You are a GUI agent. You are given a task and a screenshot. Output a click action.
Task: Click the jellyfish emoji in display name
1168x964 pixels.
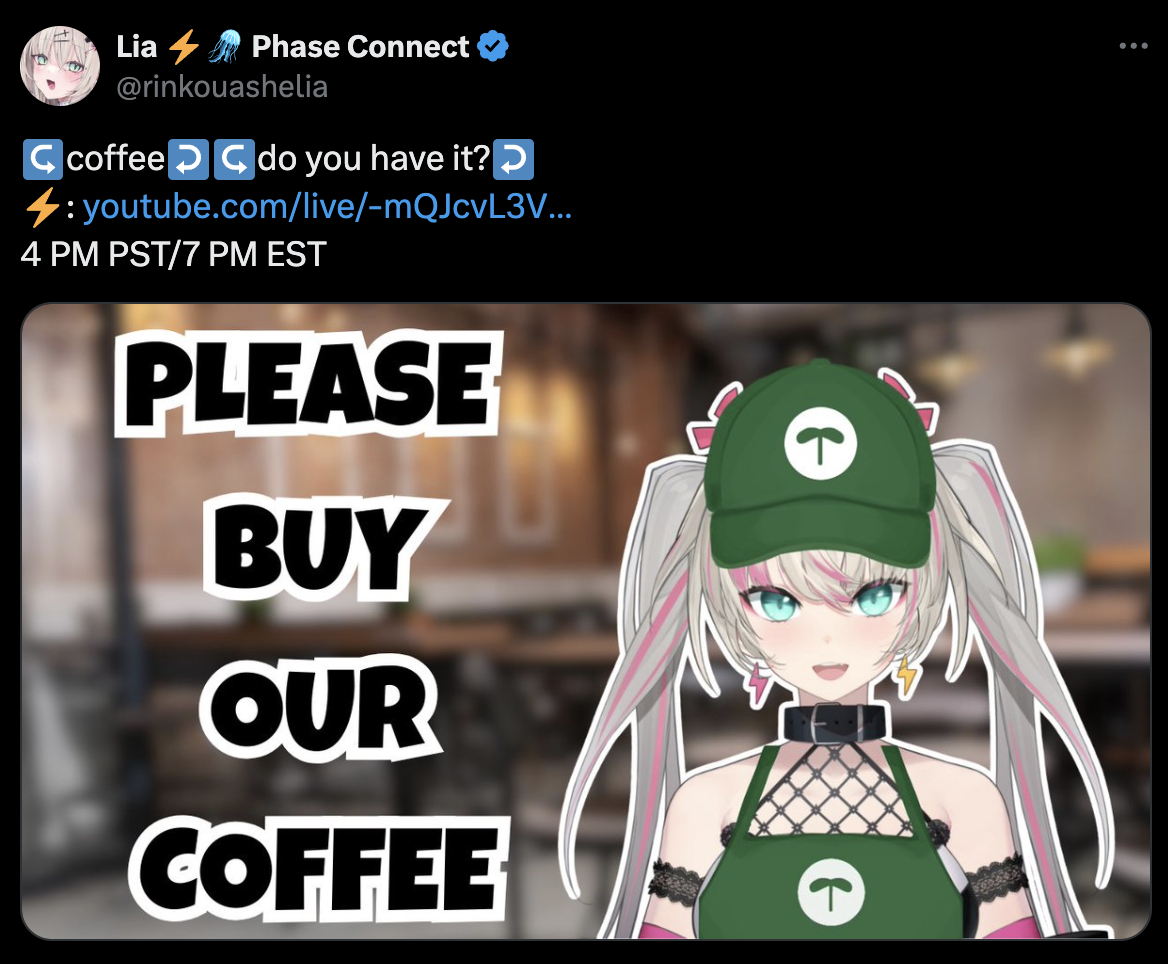224,46
